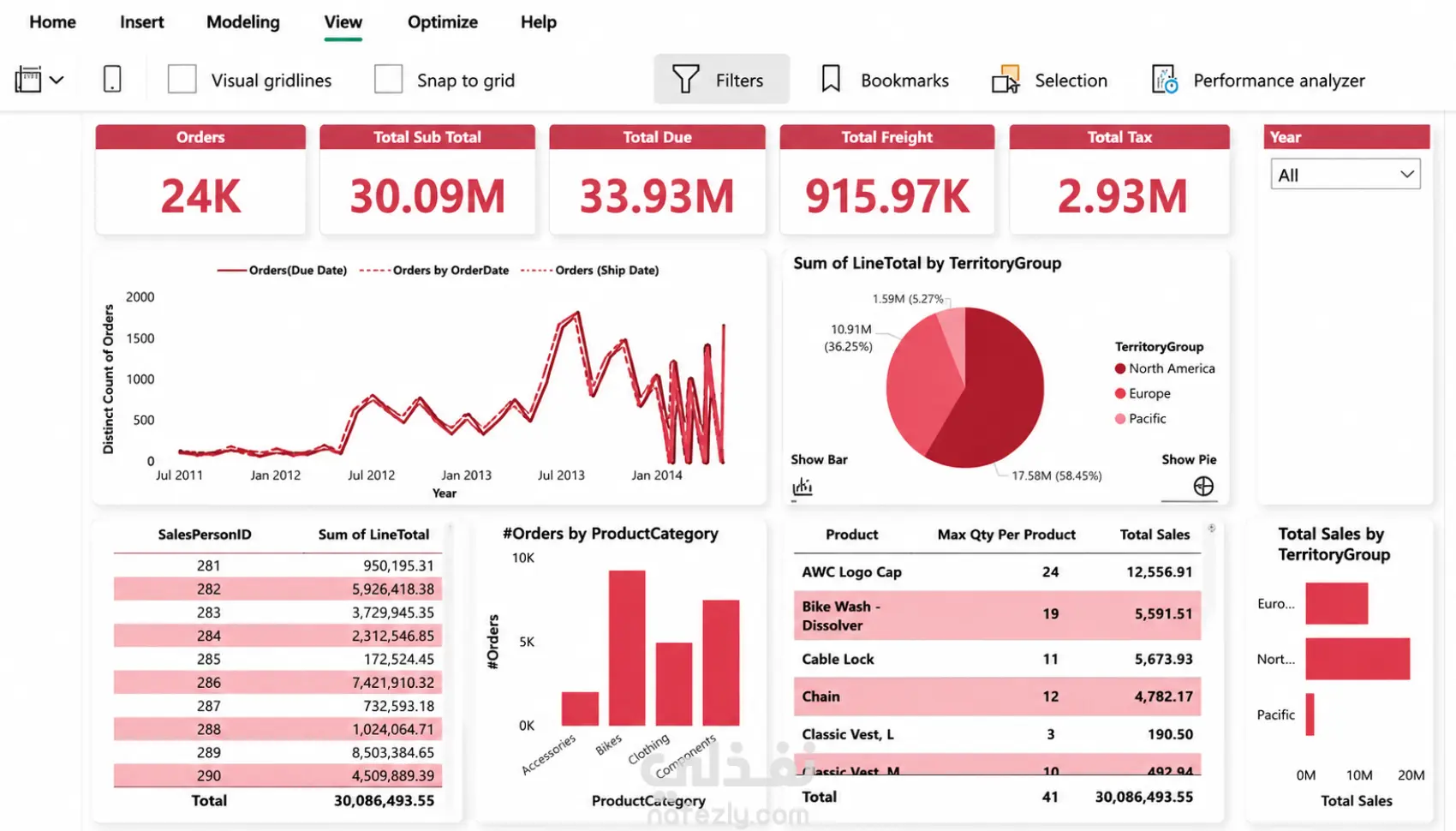Select the Bikes bar in ProductCategory chart
This screenshot has height=831, width=1456.
[x=627, y=648]
